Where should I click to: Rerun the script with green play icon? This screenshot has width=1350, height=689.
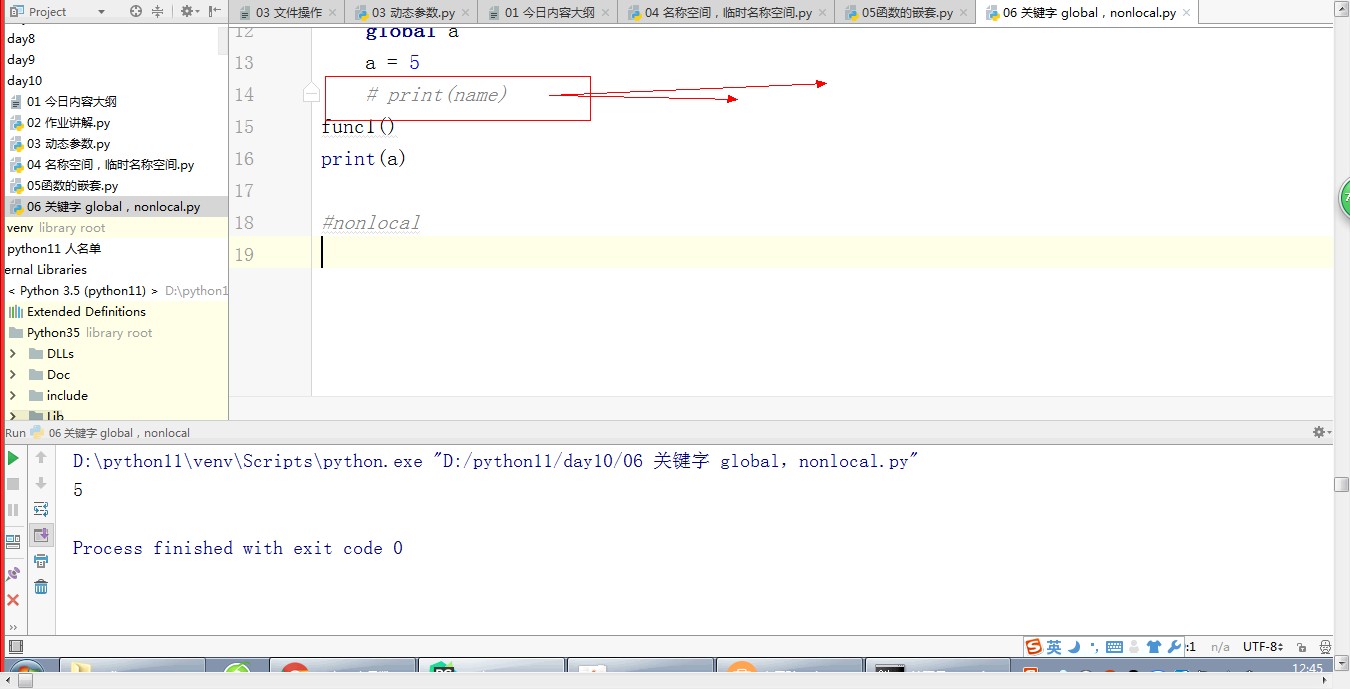pos(13,458)
